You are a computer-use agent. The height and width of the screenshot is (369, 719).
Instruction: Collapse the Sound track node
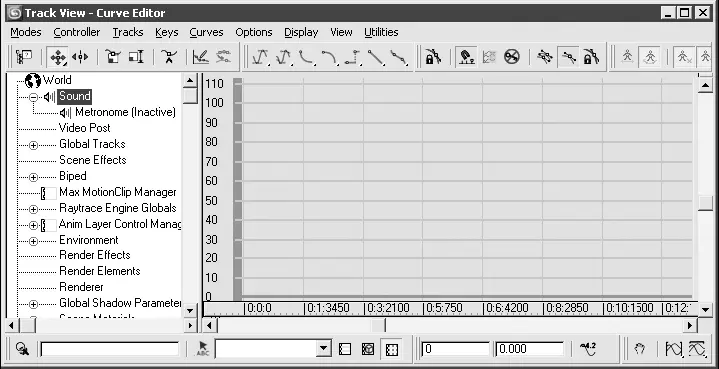33,97
